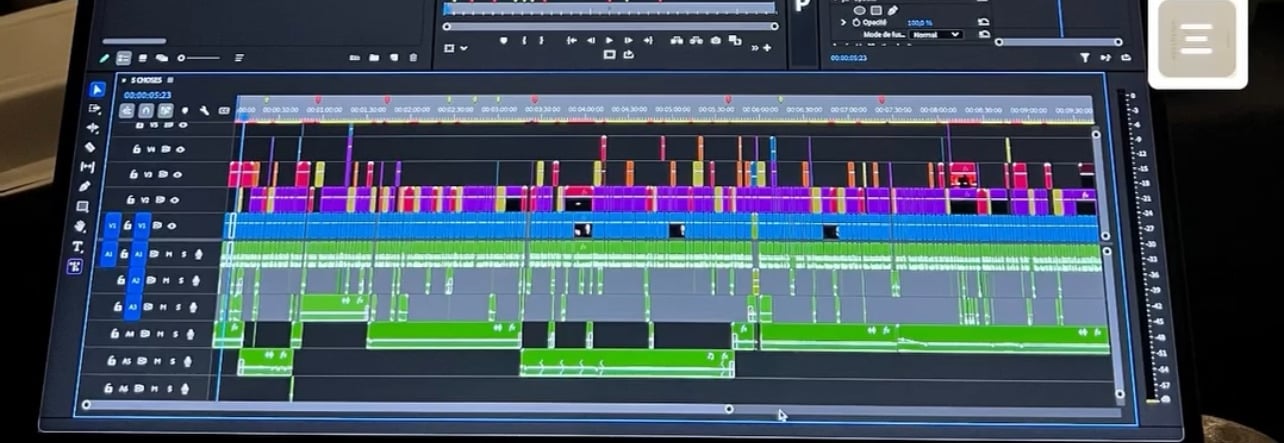Open comparison view in Program monitor
The width and height of the screenshot is (1284, 443).
735,40
